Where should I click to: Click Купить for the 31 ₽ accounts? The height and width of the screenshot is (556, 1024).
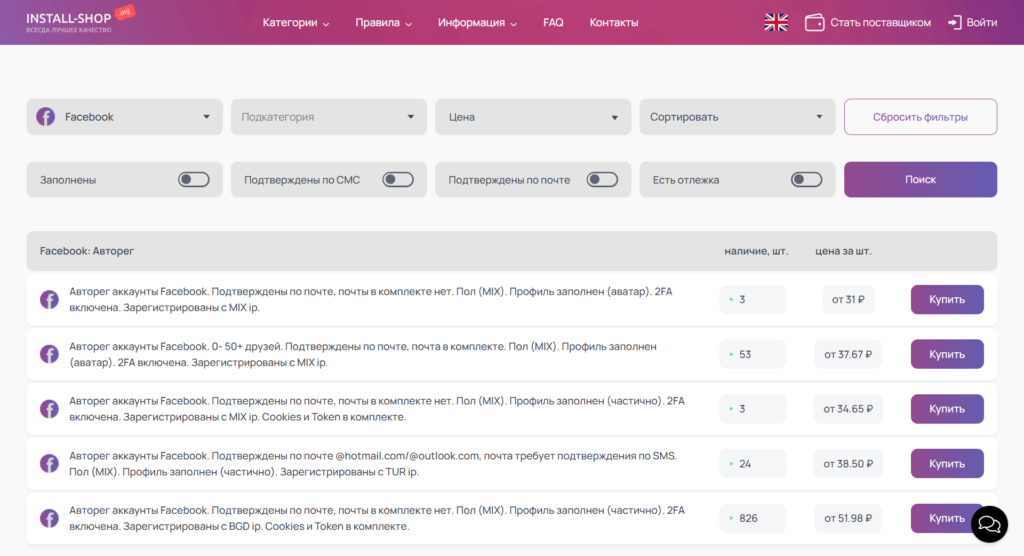tap(947, 299)
